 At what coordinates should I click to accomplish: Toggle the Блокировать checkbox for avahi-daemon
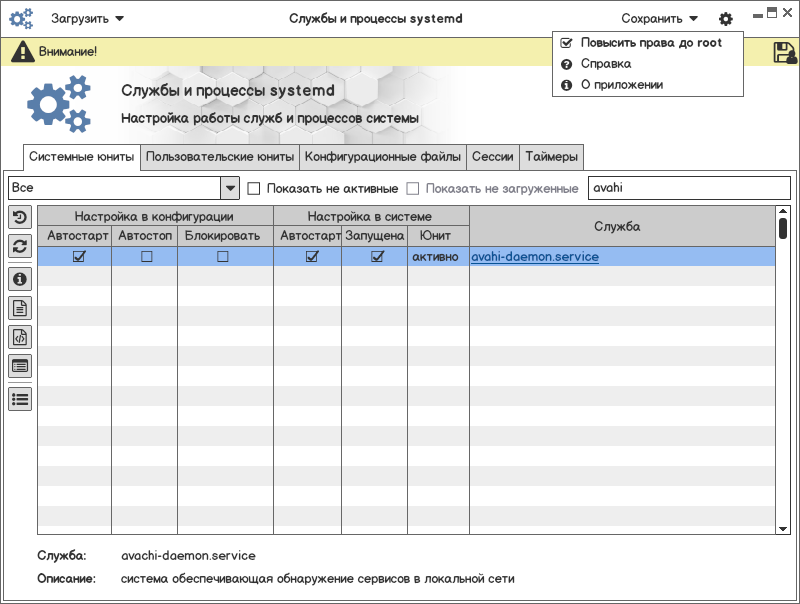[x=223, y=257]
